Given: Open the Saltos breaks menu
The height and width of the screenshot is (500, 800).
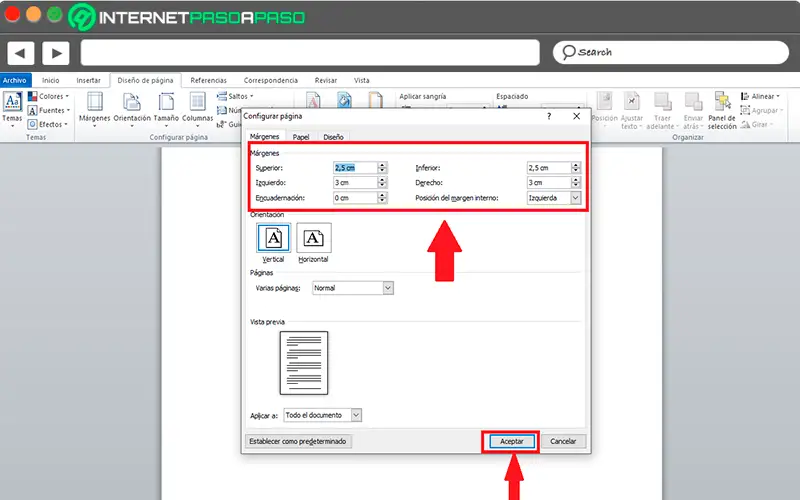Looking at the screenshot, I should point(235,96).
